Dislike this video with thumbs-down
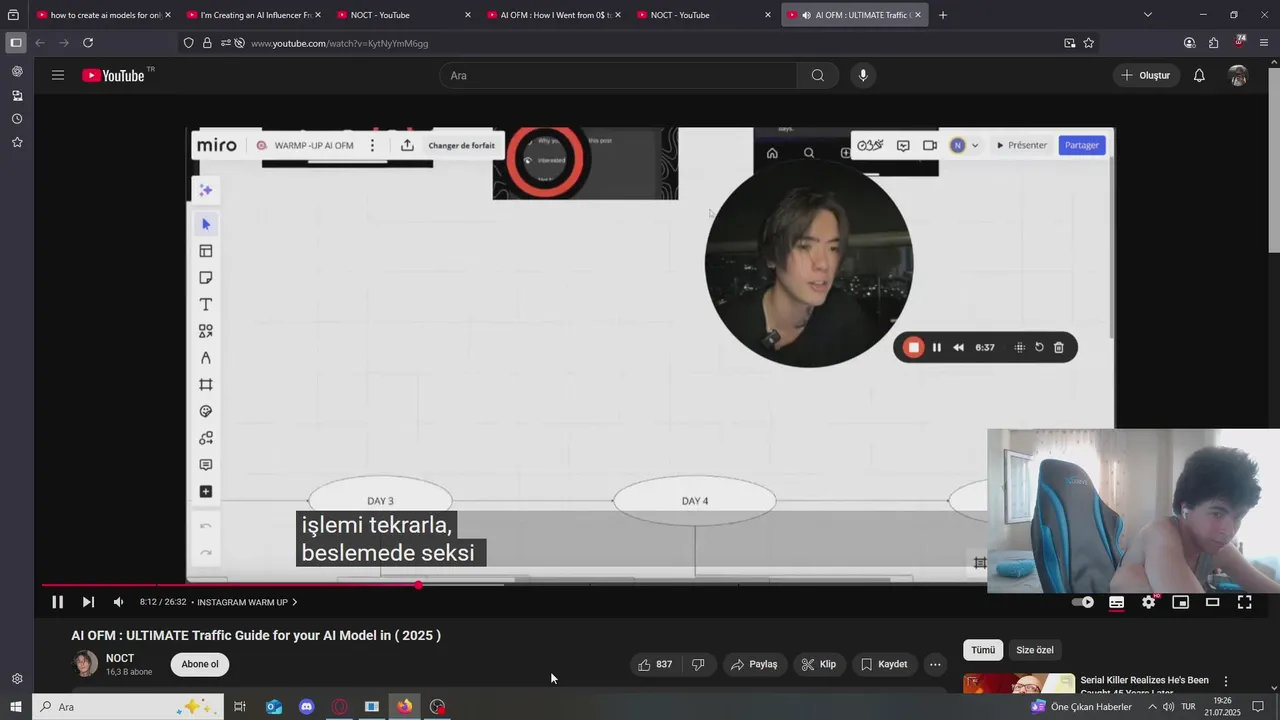Viewport: 1280px width, 720px height. [x=698, y=664]
